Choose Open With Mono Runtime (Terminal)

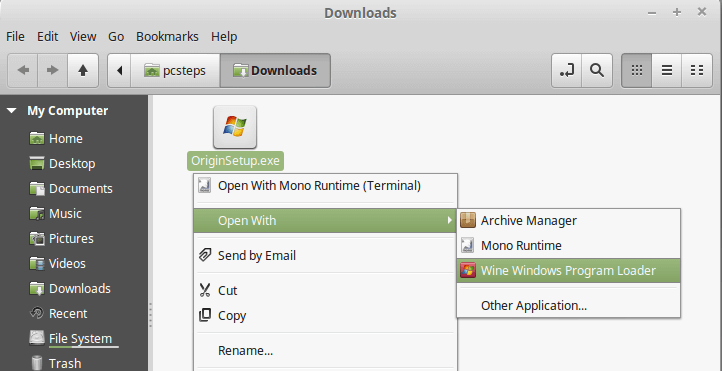(326, 186)
